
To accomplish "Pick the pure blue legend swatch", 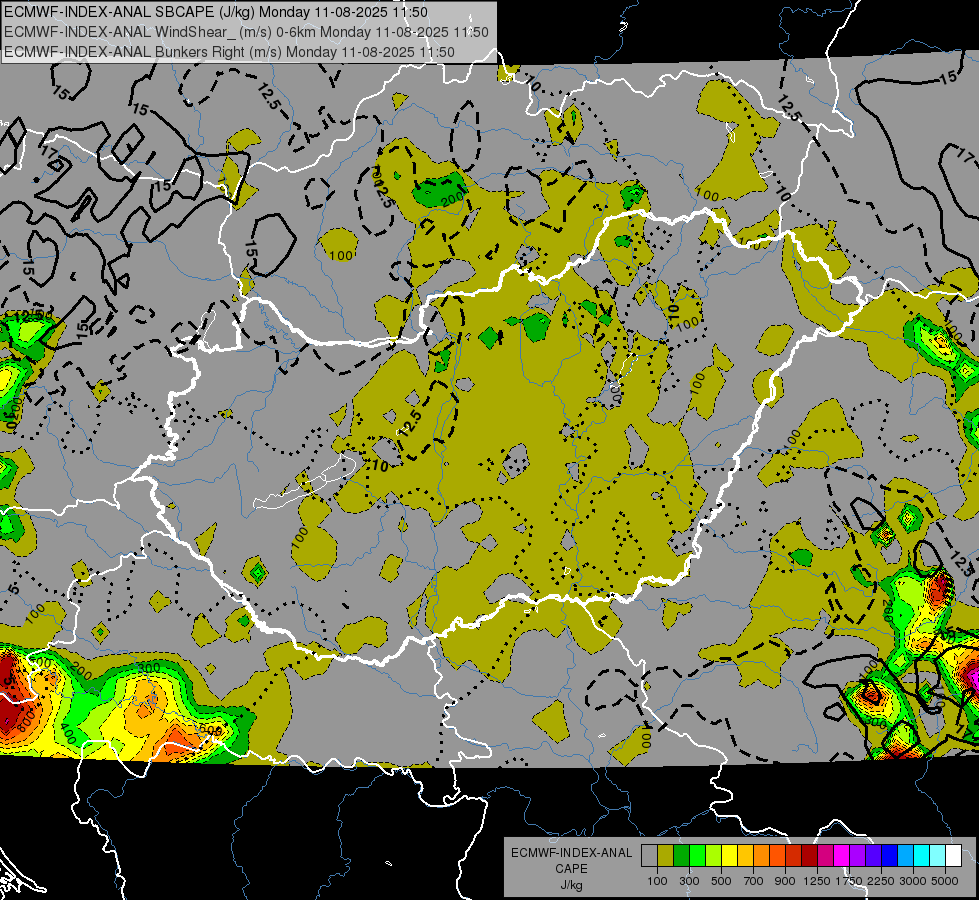I will coord(890,856).
